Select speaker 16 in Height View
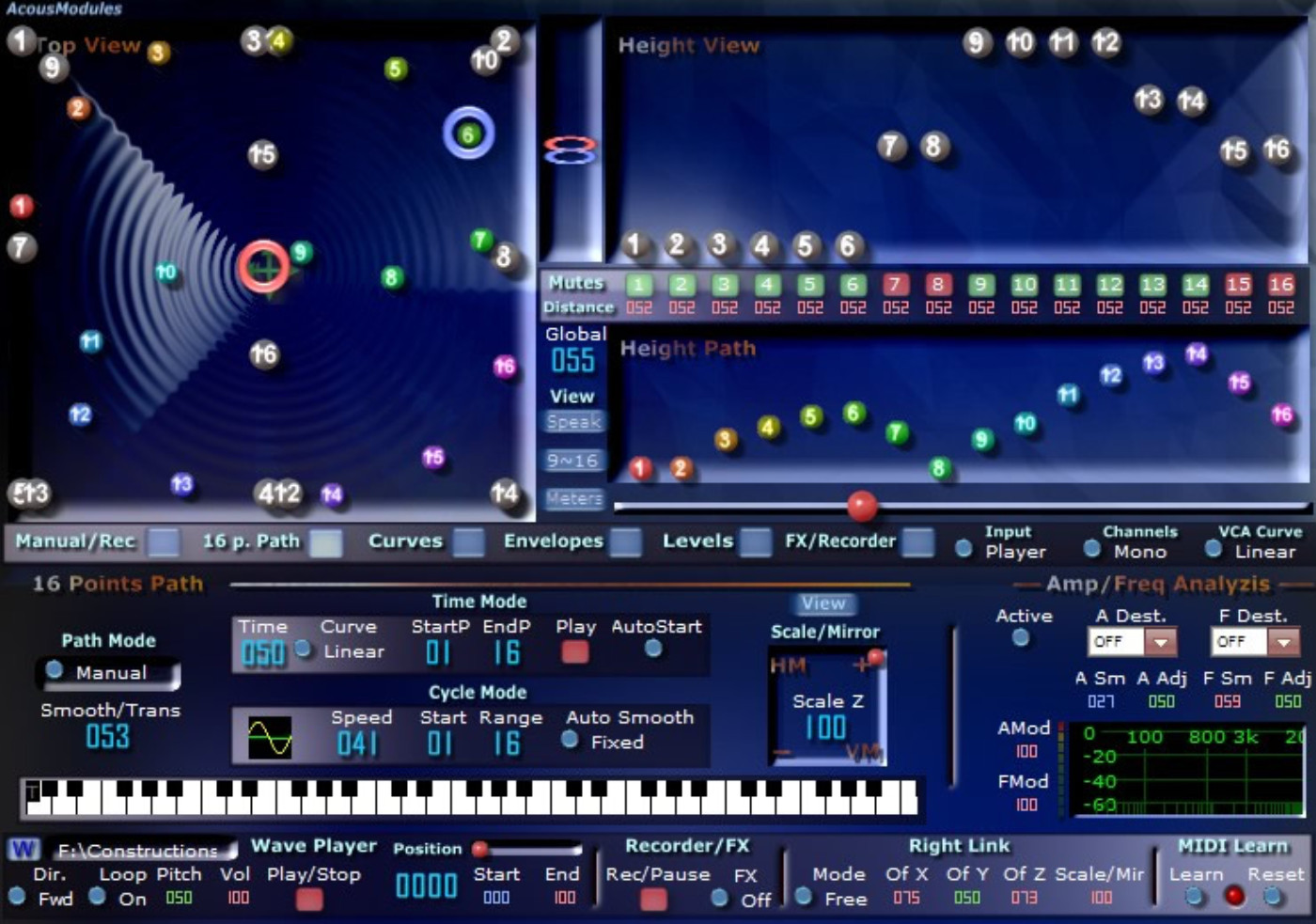The image size is (1316, 924). click(x=1277, y=149)
